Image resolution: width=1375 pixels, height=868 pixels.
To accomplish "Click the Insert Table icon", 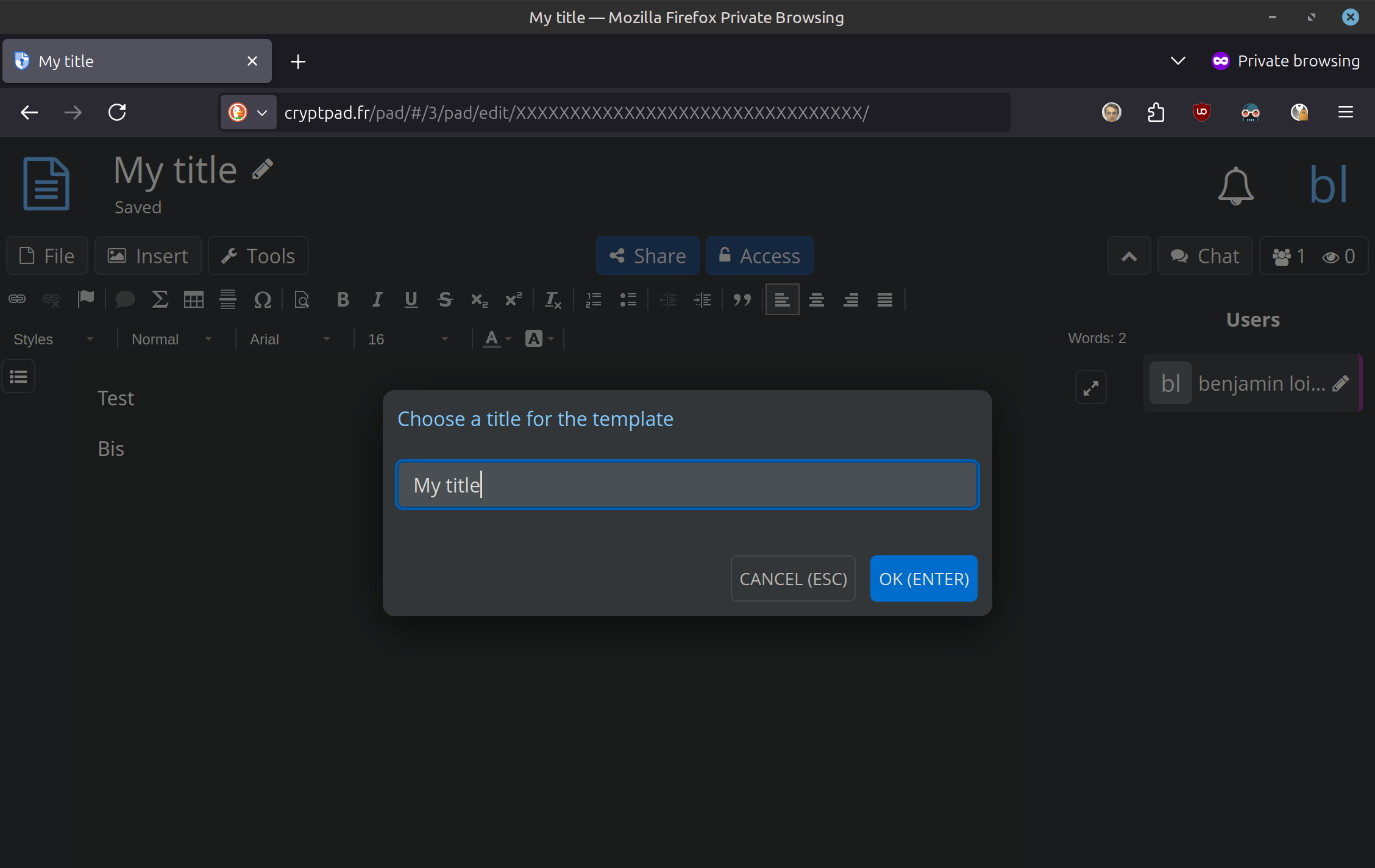I will [194, 299].
